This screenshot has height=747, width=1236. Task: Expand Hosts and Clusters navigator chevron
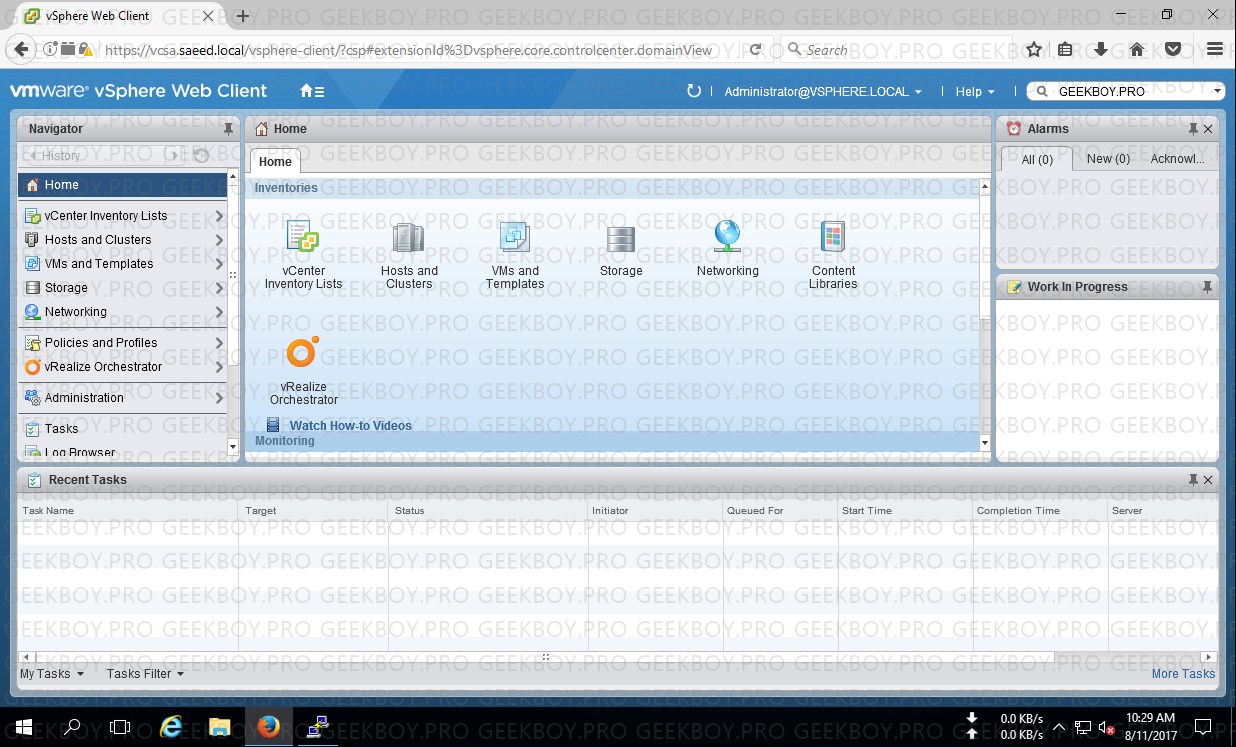pos(219,240)
